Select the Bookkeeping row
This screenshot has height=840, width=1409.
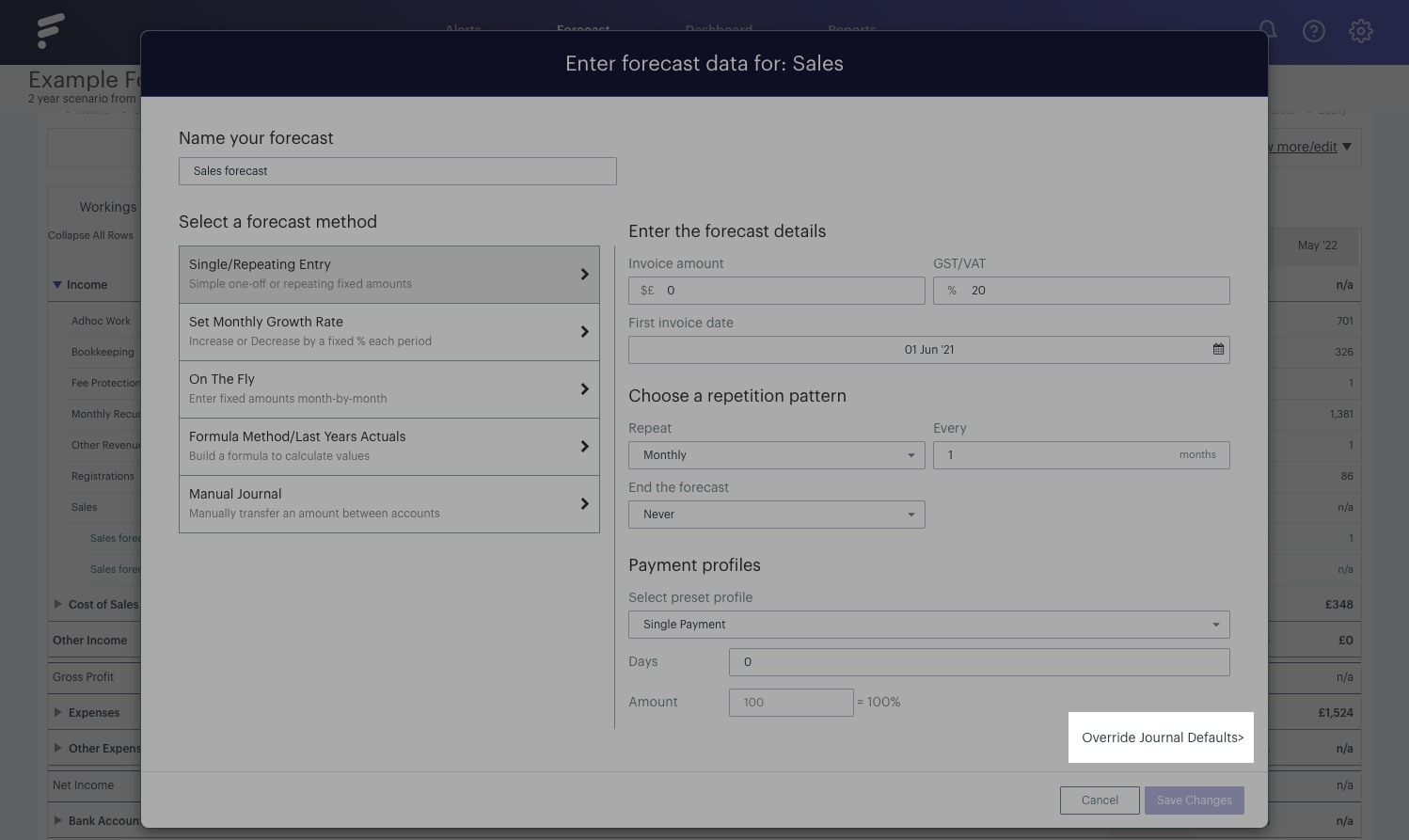click(103, 352)
